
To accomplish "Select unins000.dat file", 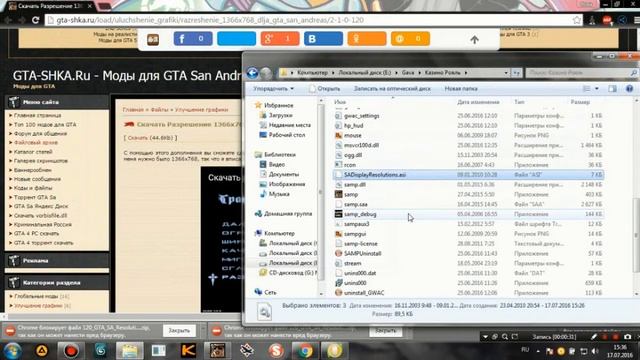I will coord(360,273).
